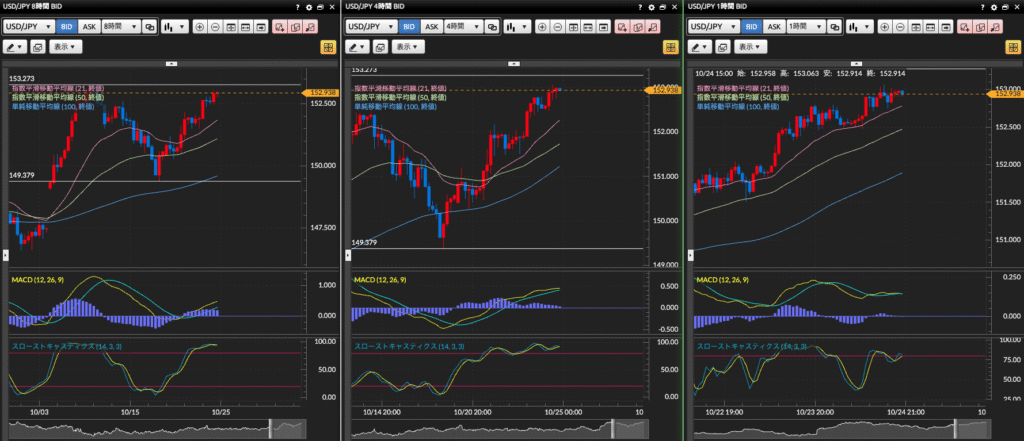Click help question mark on 8時間 chart

[x=297, y=7]
